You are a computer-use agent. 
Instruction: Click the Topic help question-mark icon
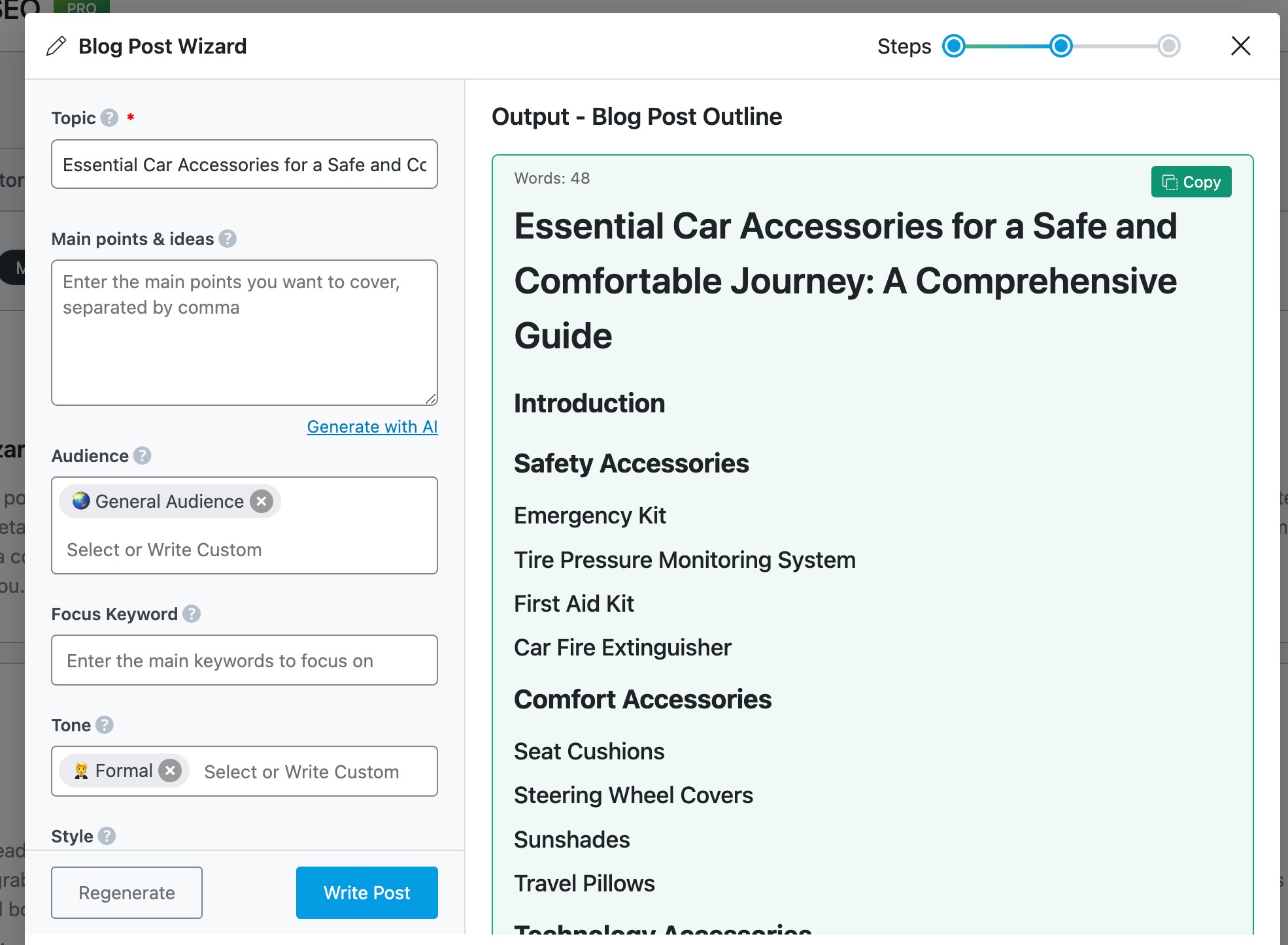coord(109,118)
